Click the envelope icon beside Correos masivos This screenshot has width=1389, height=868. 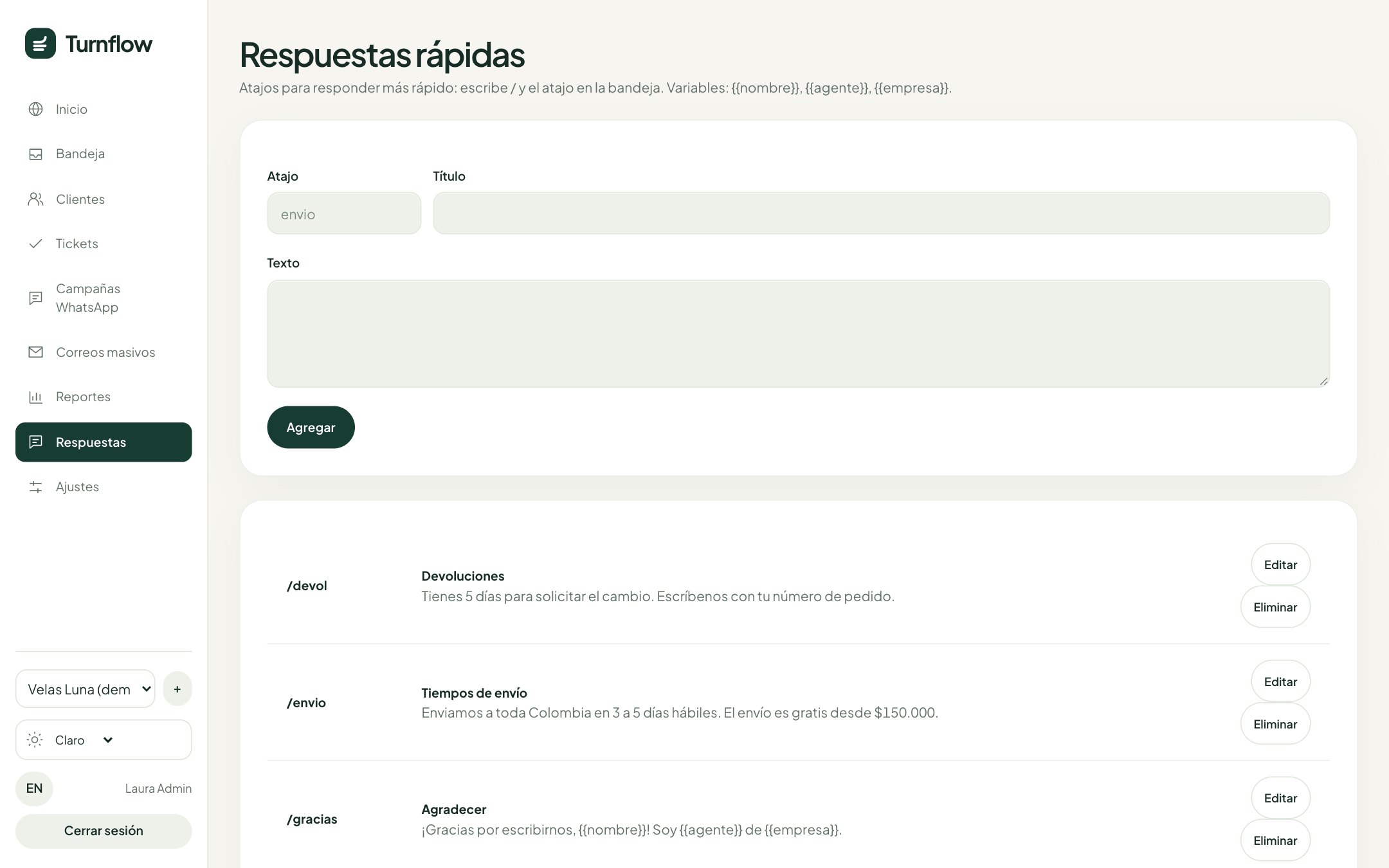pos(36,352)
